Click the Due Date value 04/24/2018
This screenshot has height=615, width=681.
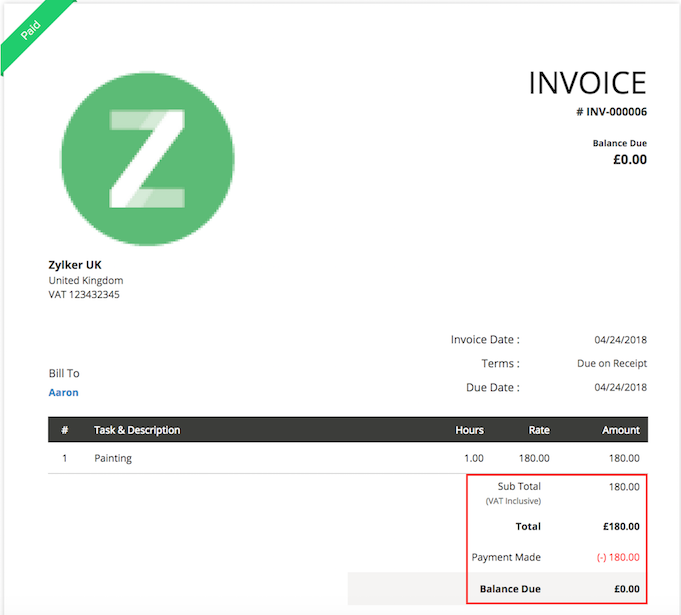click(621, 387)
